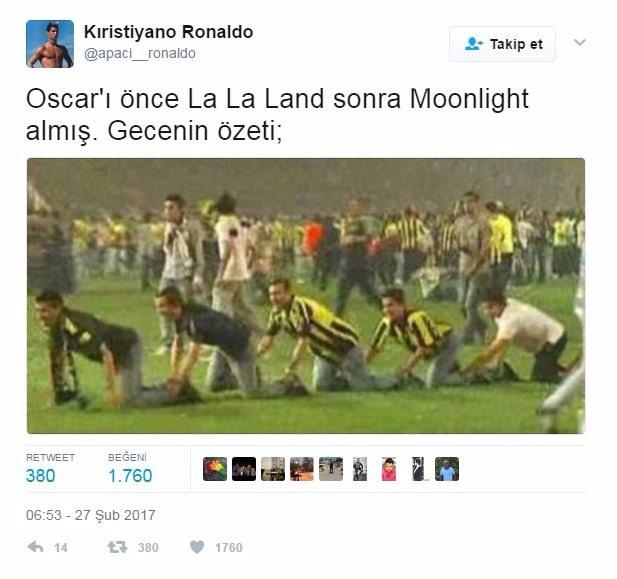Open the 06:53 - 27 Şub 2017 timestamp
Viewport: 617px width, 579px height.
pos(91,515)
